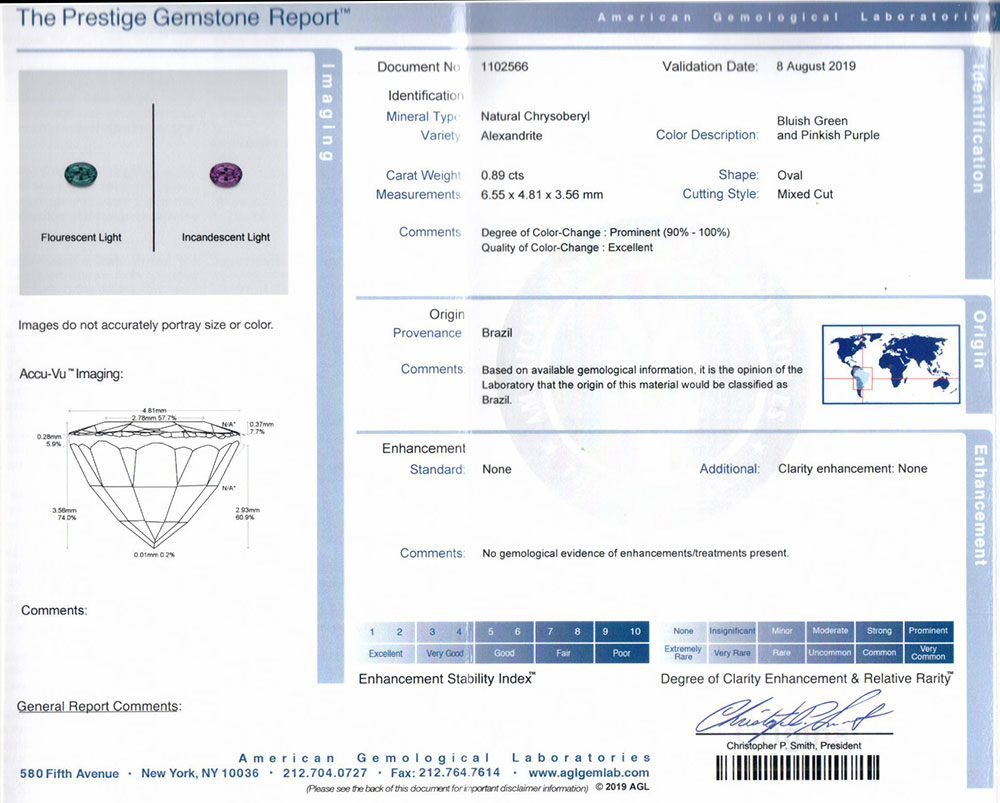This screenshot has height=803, width=1000.
Task: Click document number 1102566
Action: coord(504,66)
